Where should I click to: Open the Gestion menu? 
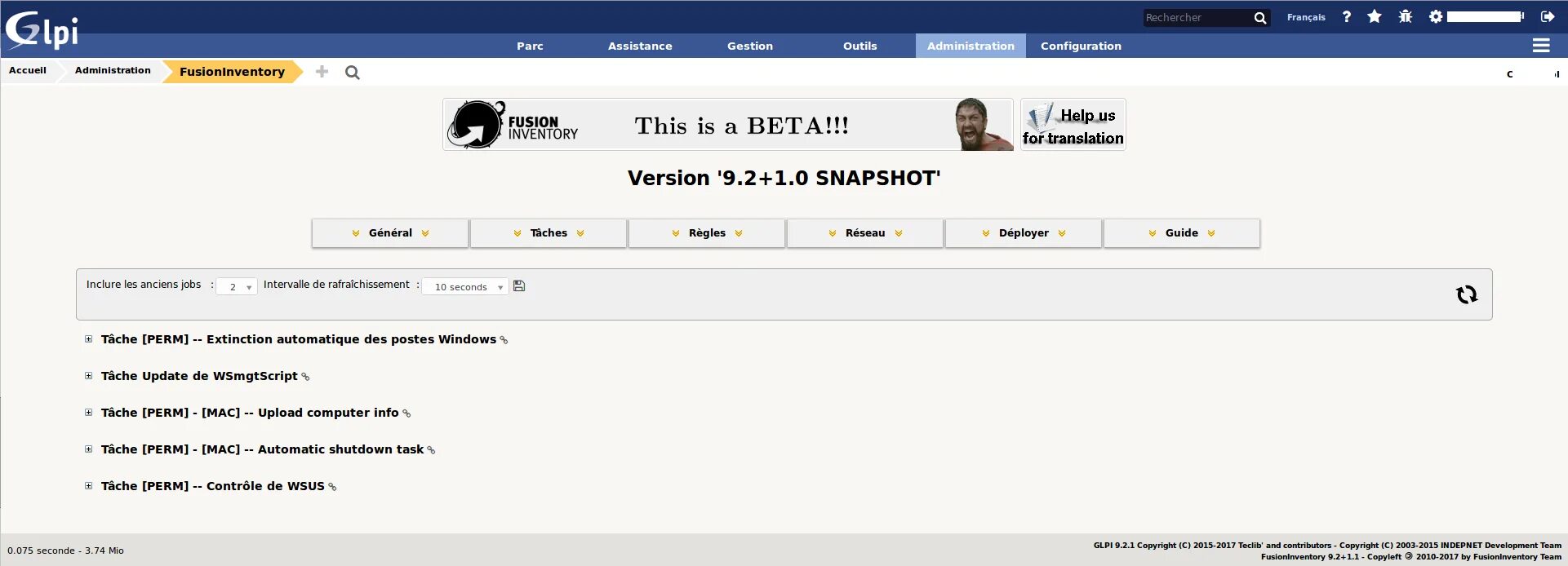750,46
